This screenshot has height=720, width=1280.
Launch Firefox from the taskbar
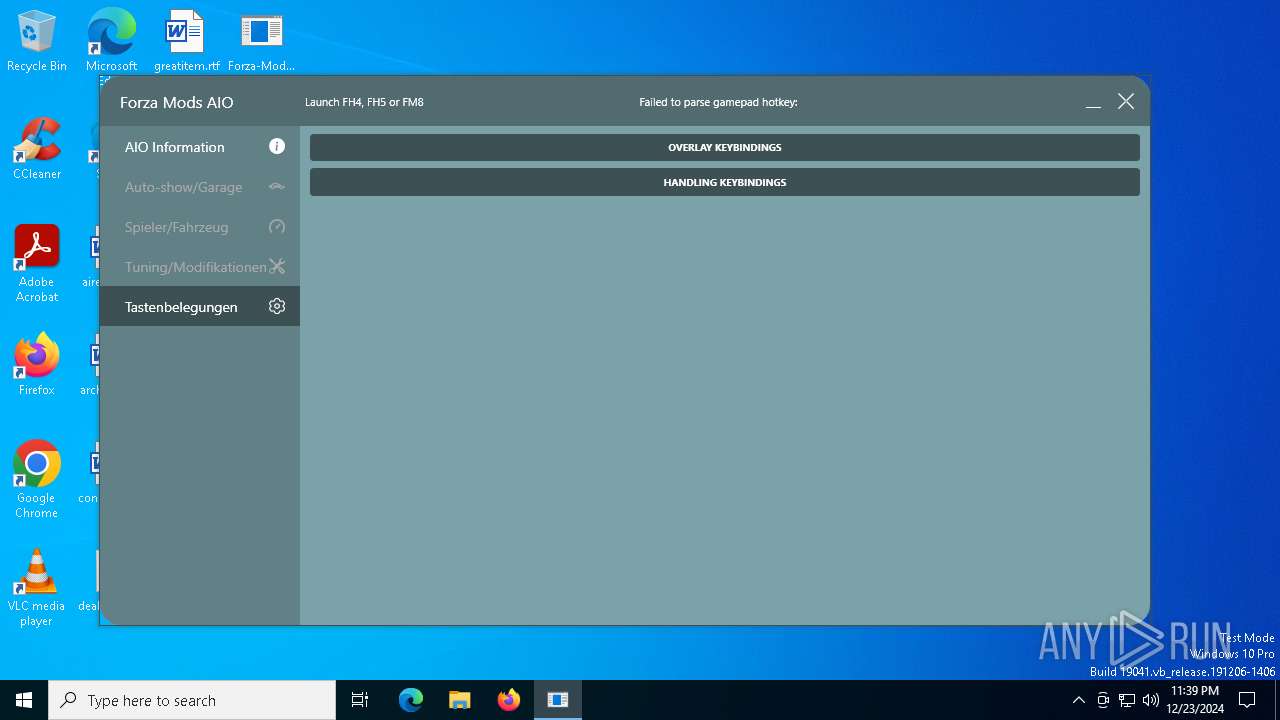click(x=509, y=700)
